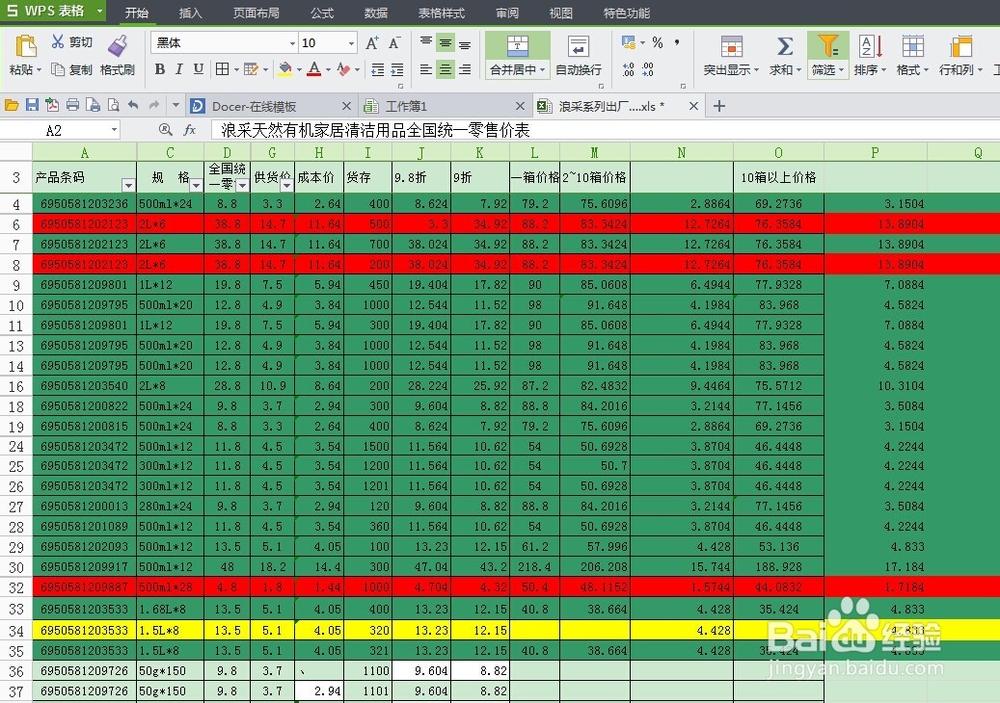Image resolution: width=1000 pixels, height=703 pixels.
Task: Increase the cell indent
Action: 397,70
